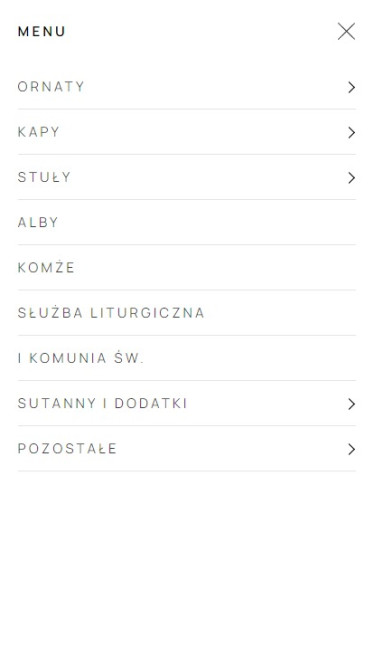The image size is (375, 666).
Task: Click empty white area below Pozostałe
Action: (x=187, y=565)
